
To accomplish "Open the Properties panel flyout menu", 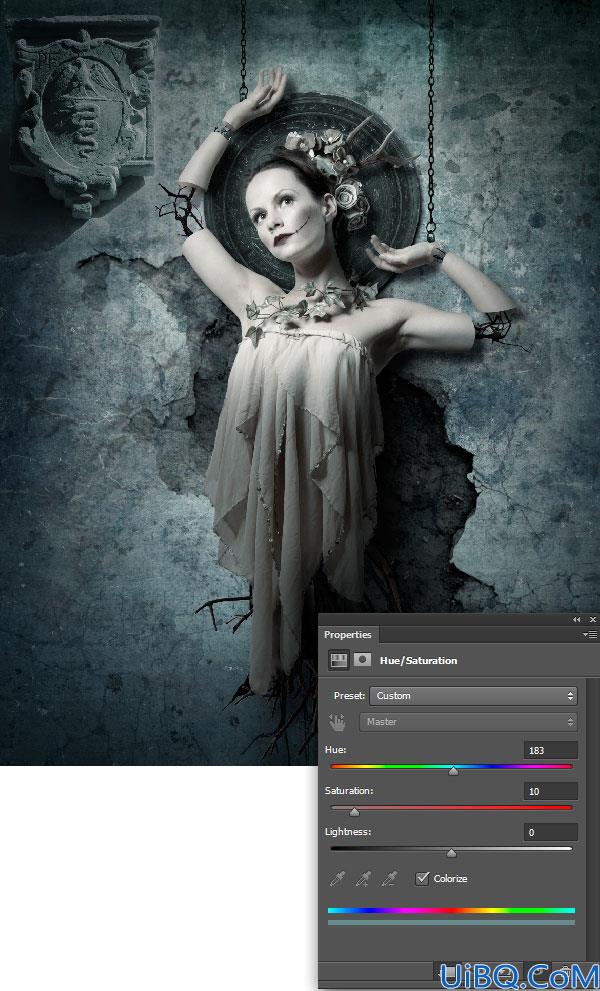I will pos(589,635).
